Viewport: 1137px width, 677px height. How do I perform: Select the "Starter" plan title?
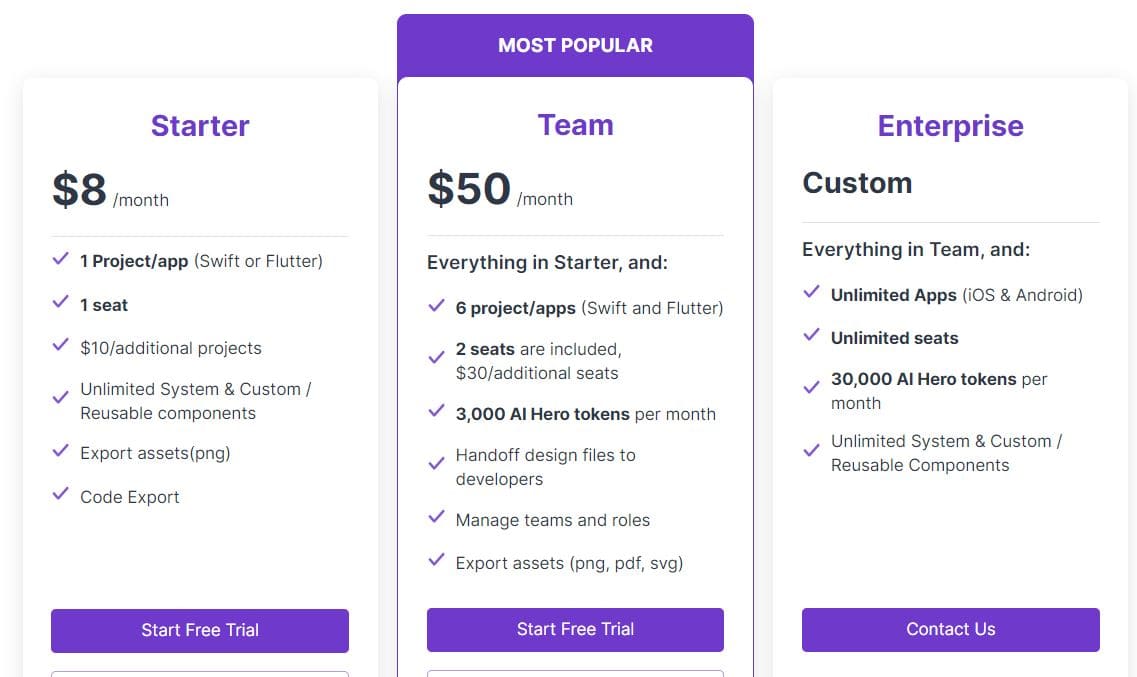coord(199,126)
